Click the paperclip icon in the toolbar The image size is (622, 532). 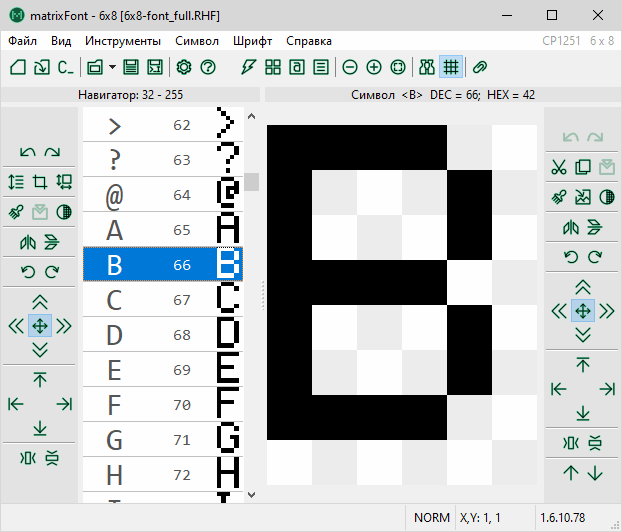480,67
